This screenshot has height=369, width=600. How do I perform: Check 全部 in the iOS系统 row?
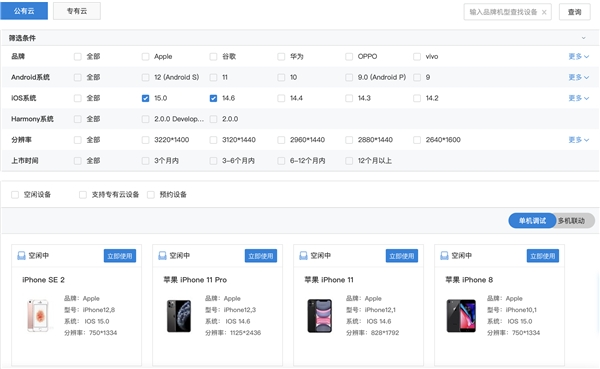78,98
